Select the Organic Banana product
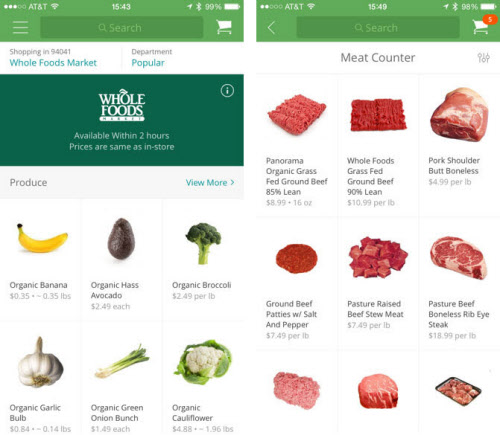This screenshot has height=435, width=500. coord(40,260)
